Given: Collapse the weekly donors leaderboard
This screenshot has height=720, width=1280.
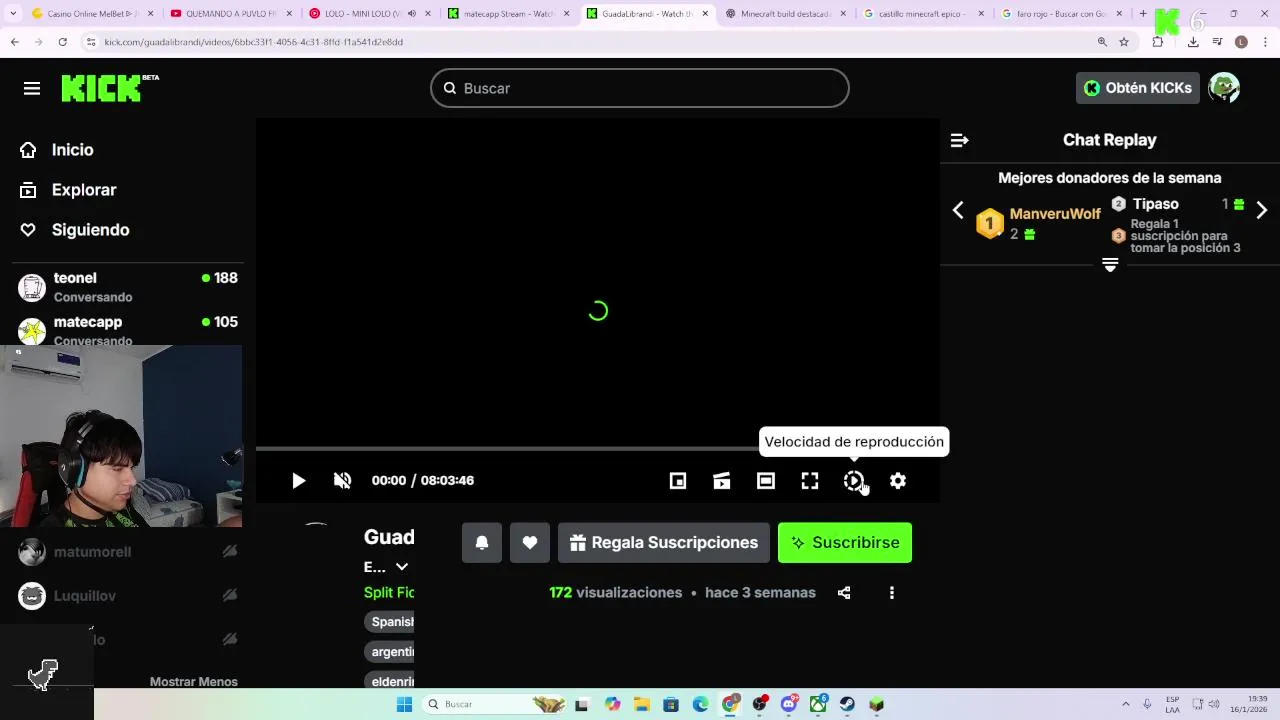Looking at the screenshot, I should pos(1110,265).
